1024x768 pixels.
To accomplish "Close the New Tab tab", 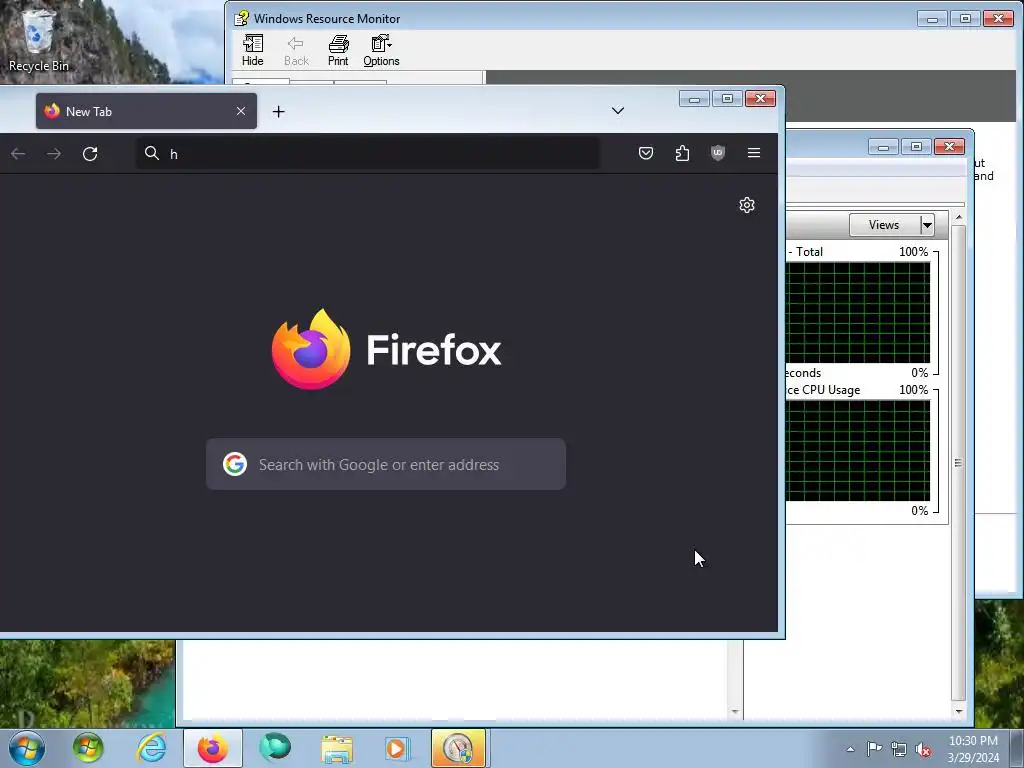I will (x=241, y=111).
